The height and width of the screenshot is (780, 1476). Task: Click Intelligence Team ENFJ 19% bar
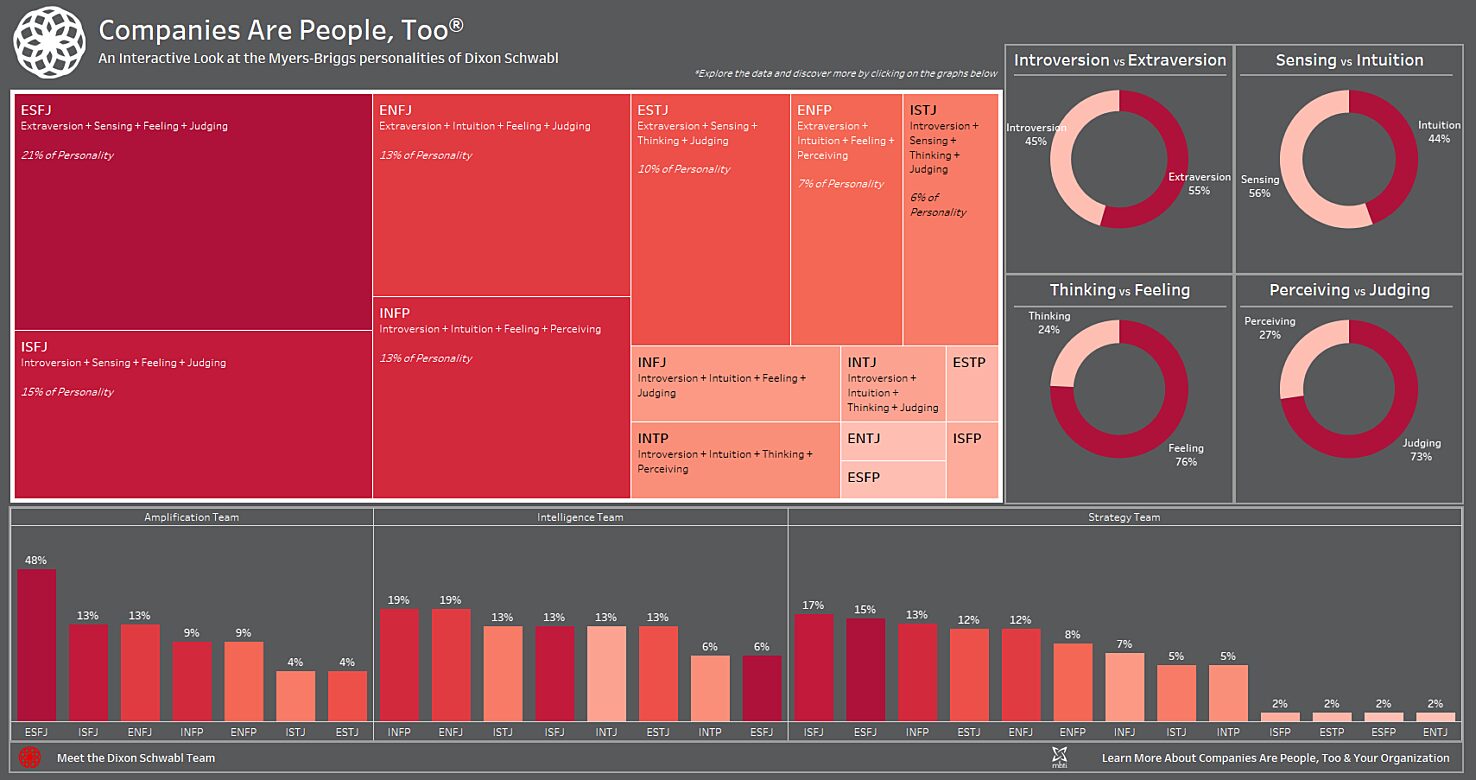pyautogui.click(x=451, y=664)
